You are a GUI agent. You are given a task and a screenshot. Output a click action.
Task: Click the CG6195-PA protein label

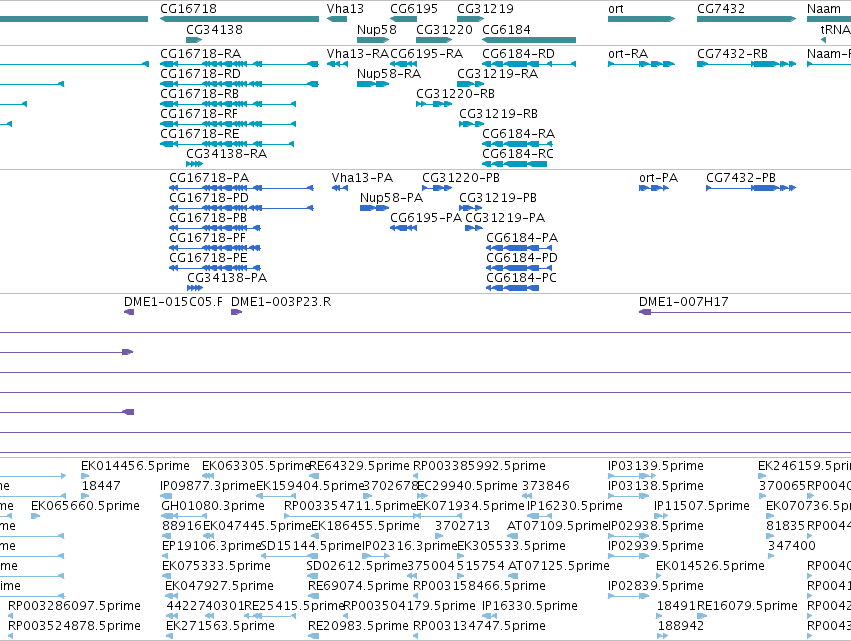click(426, 218)
